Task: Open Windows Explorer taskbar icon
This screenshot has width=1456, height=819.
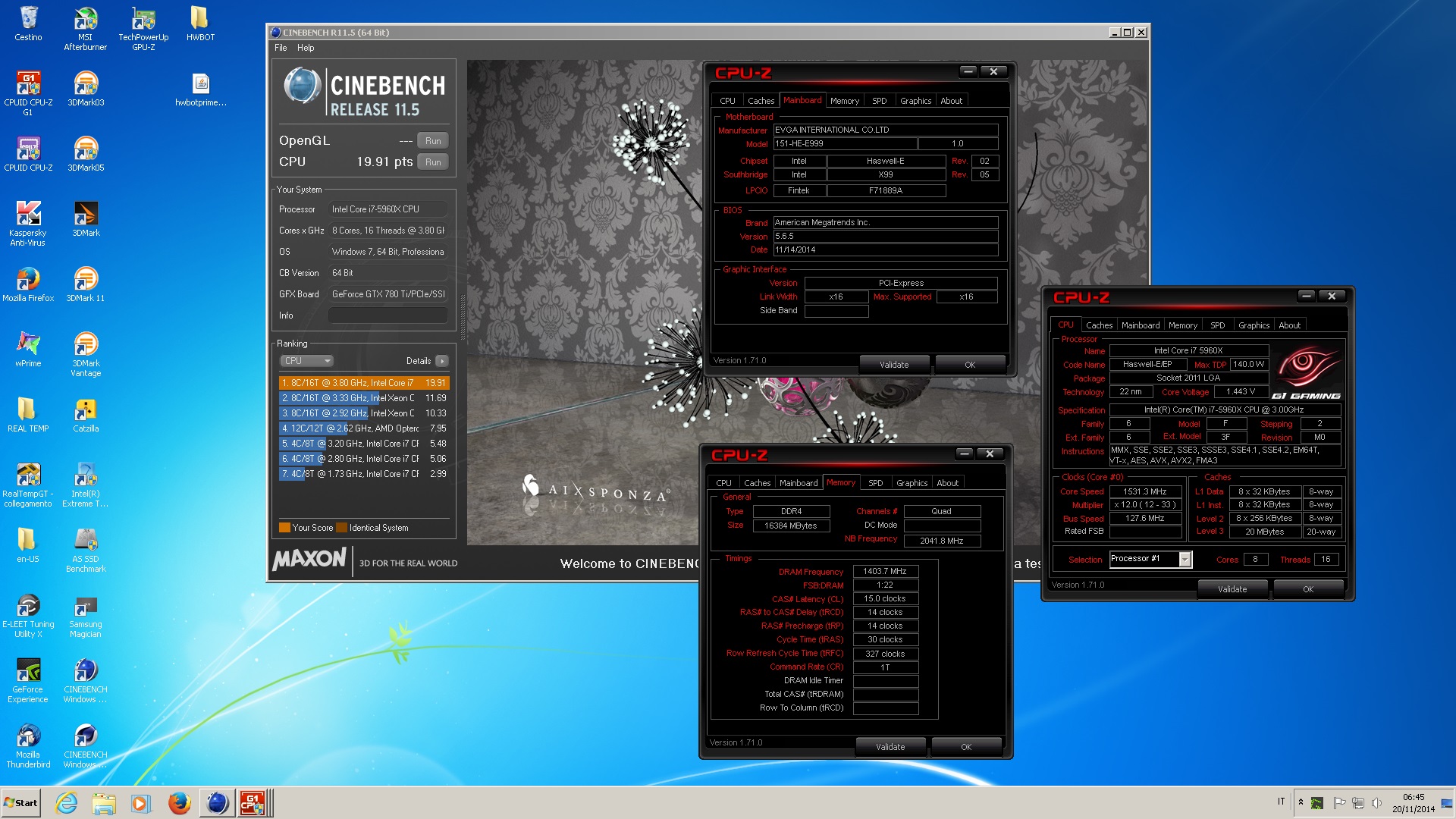Action: pos(104,803)
